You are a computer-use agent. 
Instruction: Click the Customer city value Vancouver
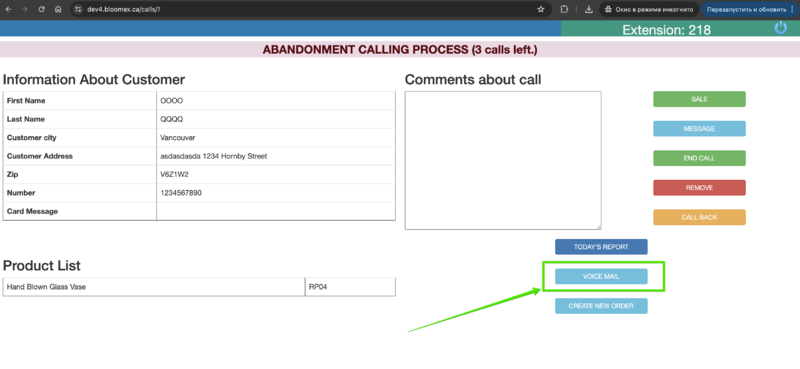point(178,138)
